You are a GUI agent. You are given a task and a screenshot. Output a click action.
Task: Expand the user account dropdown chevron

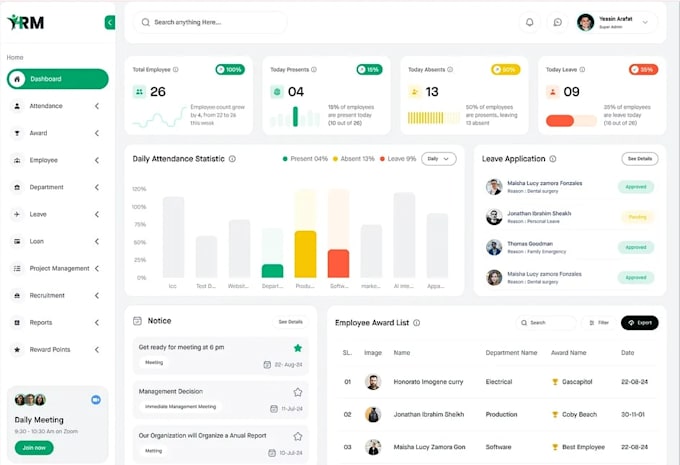click(x=645, y=22)
